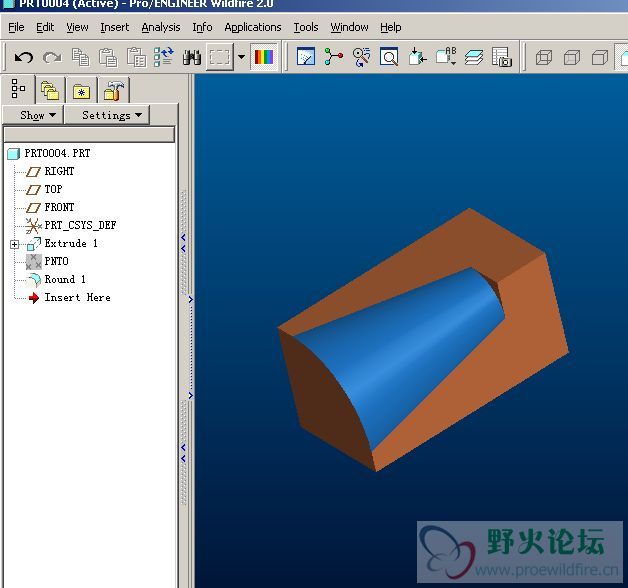Toggle the rainbow color shading icon
Image resolution: width=628 pixels, height=588 pixels.
(x=264, y=57)
